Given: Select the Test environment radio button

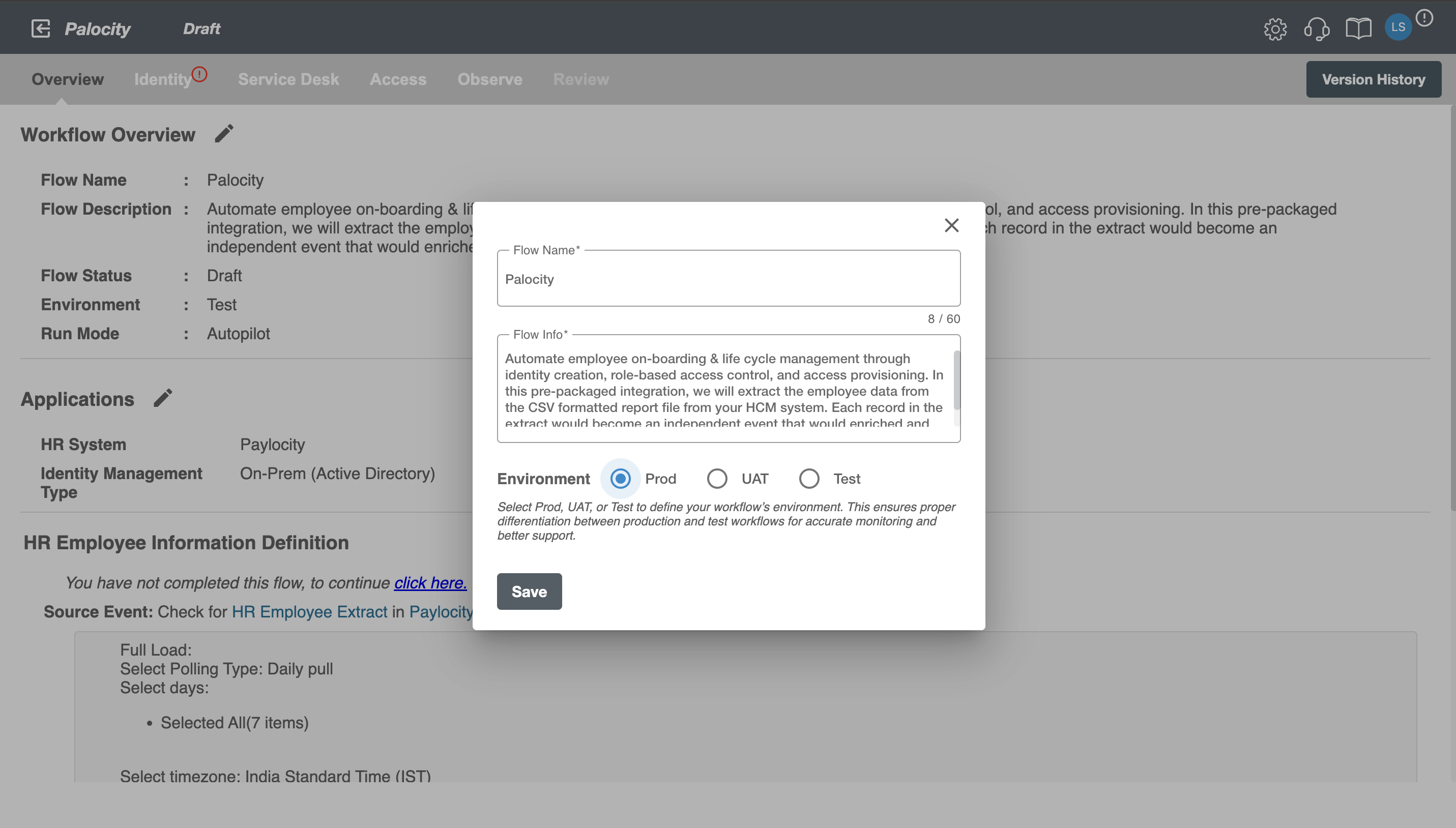Looking at the screenshot, I should (x=808, y=478).
